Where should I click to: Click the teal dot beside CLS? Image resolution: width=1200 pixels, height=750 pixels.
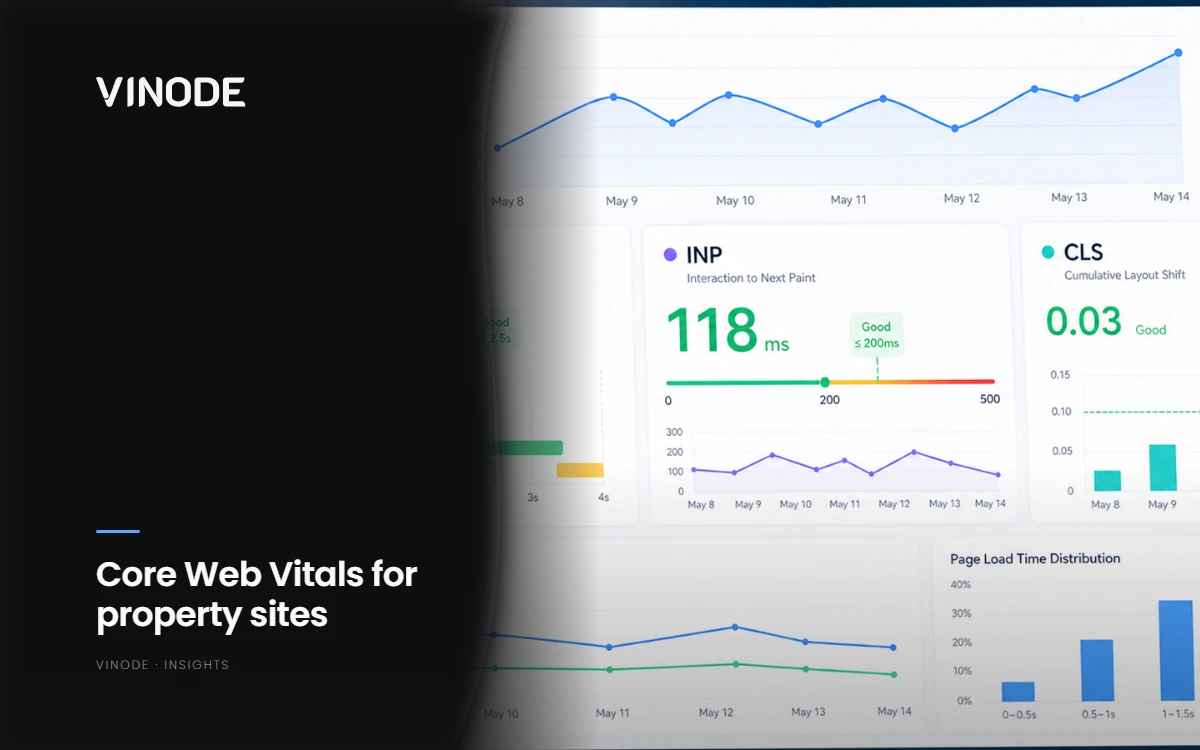pyautogui.click(x=1047, y=252)
